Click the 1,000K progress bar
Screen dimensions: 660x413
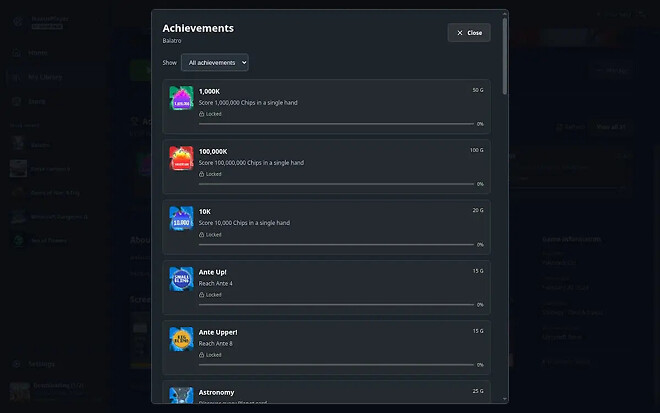pos(336,124)
